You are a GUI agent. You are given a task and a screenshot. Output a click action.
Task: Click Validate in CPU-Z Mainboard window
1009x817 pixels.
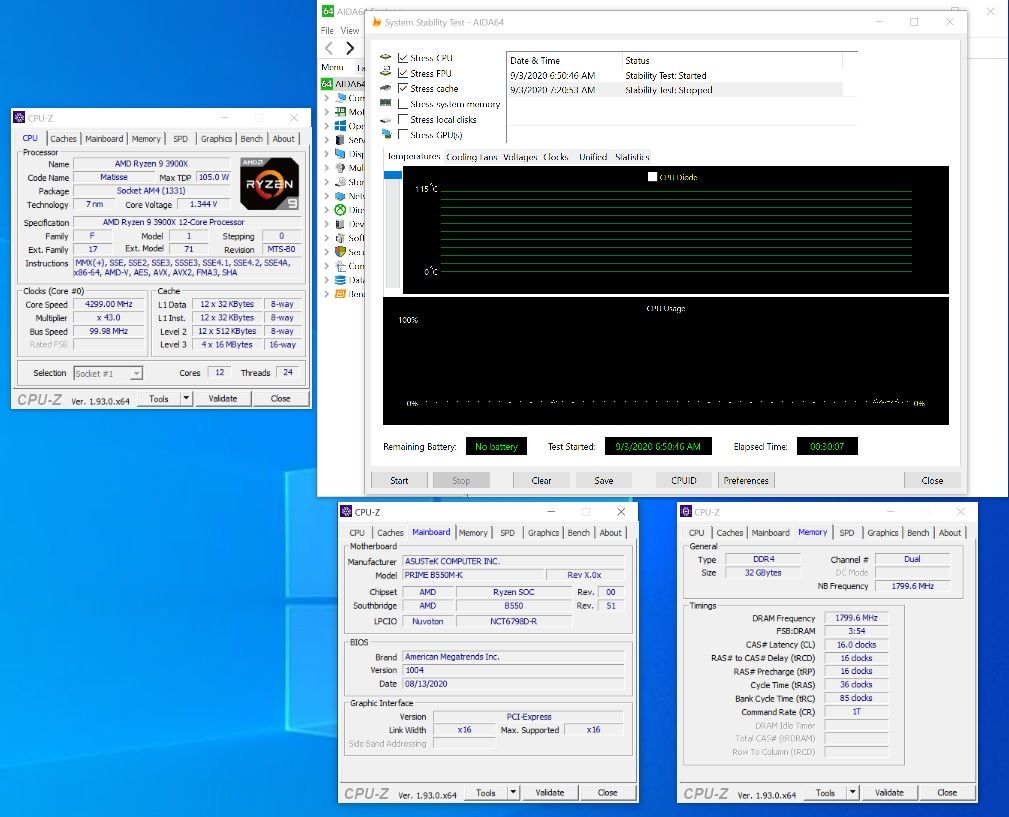tap(550, 793)
